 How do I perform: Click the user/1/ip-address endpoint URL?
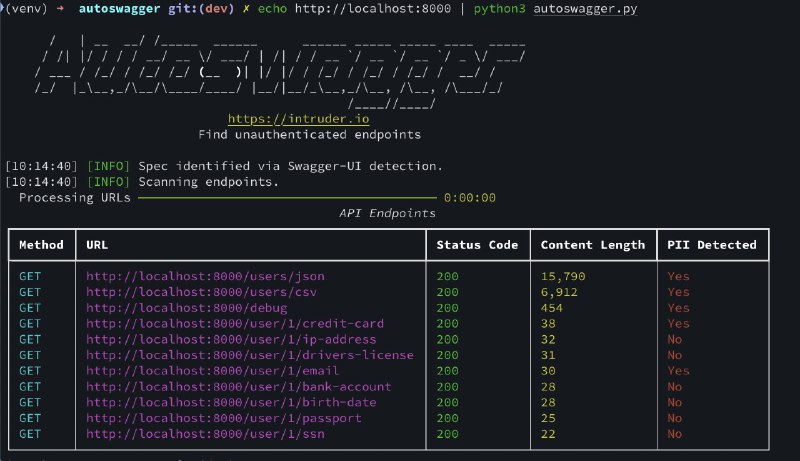click(231, 339)
